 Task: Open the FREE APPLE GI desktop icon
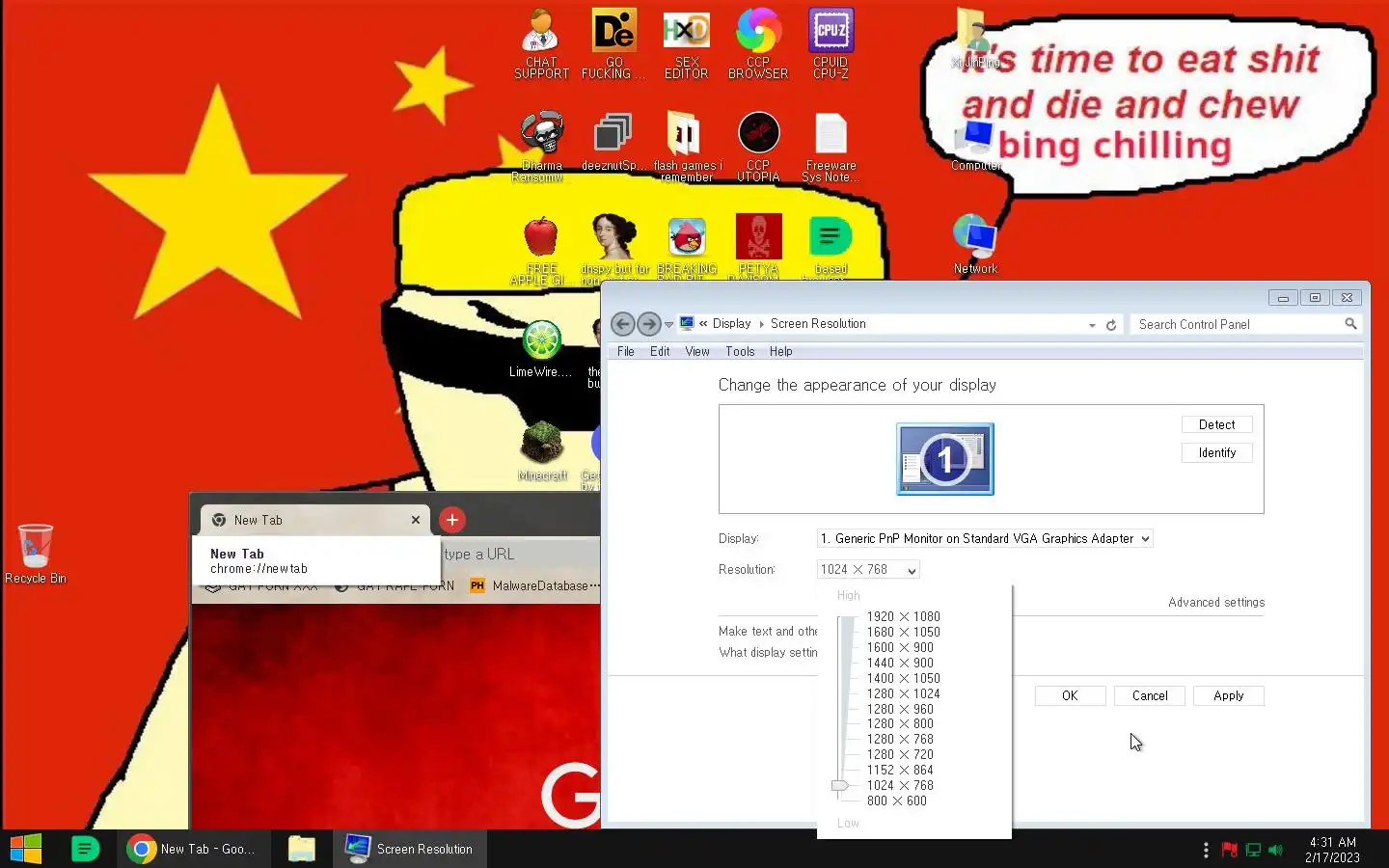(541, 250)
